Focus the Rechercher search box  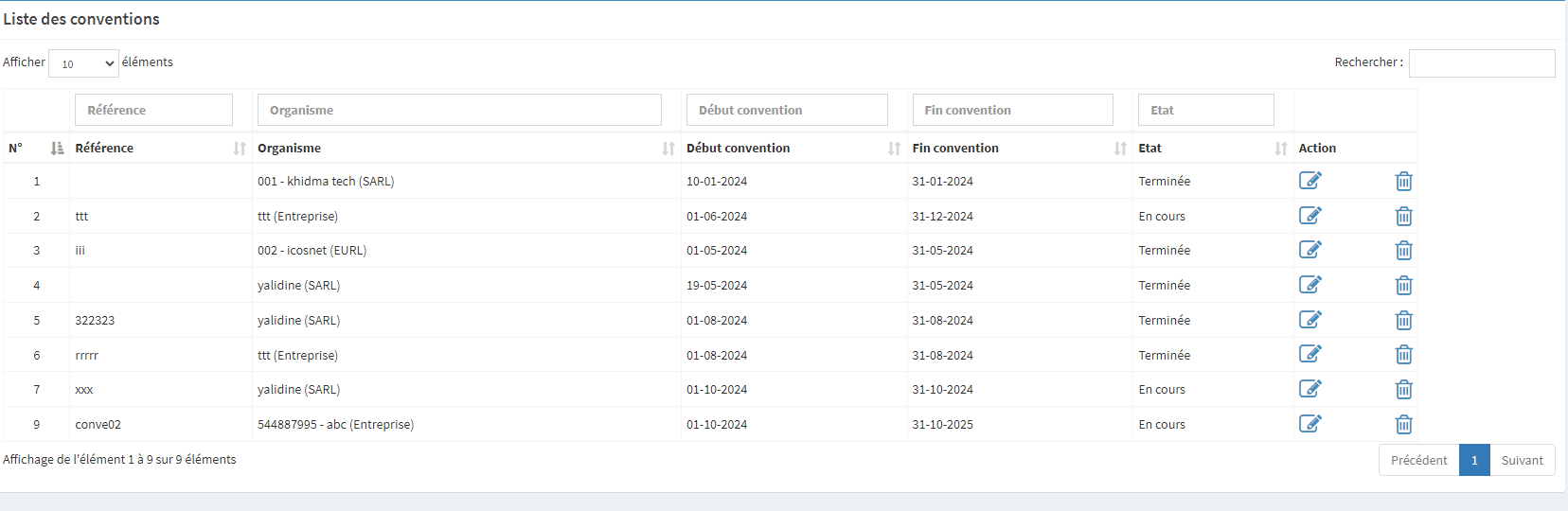(x=1481, y=63)
